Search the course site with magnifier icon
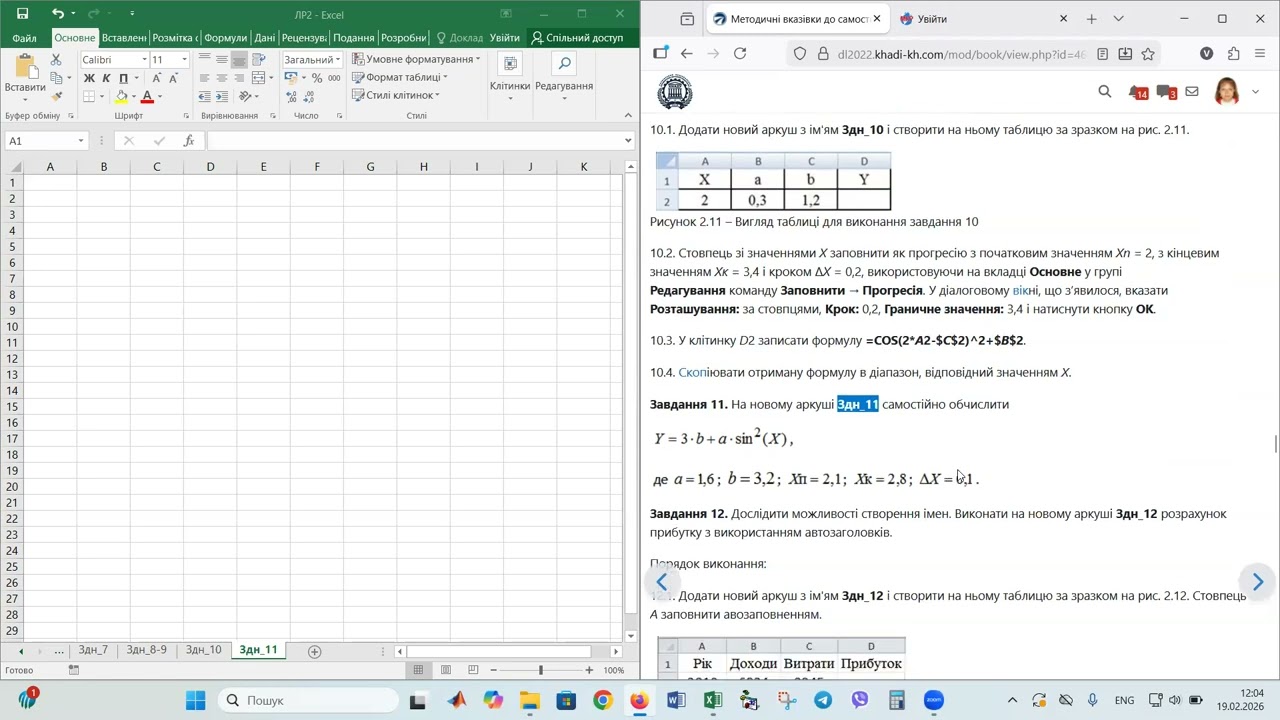The height and width of the screenshot is (720, 1280). 1104,92
